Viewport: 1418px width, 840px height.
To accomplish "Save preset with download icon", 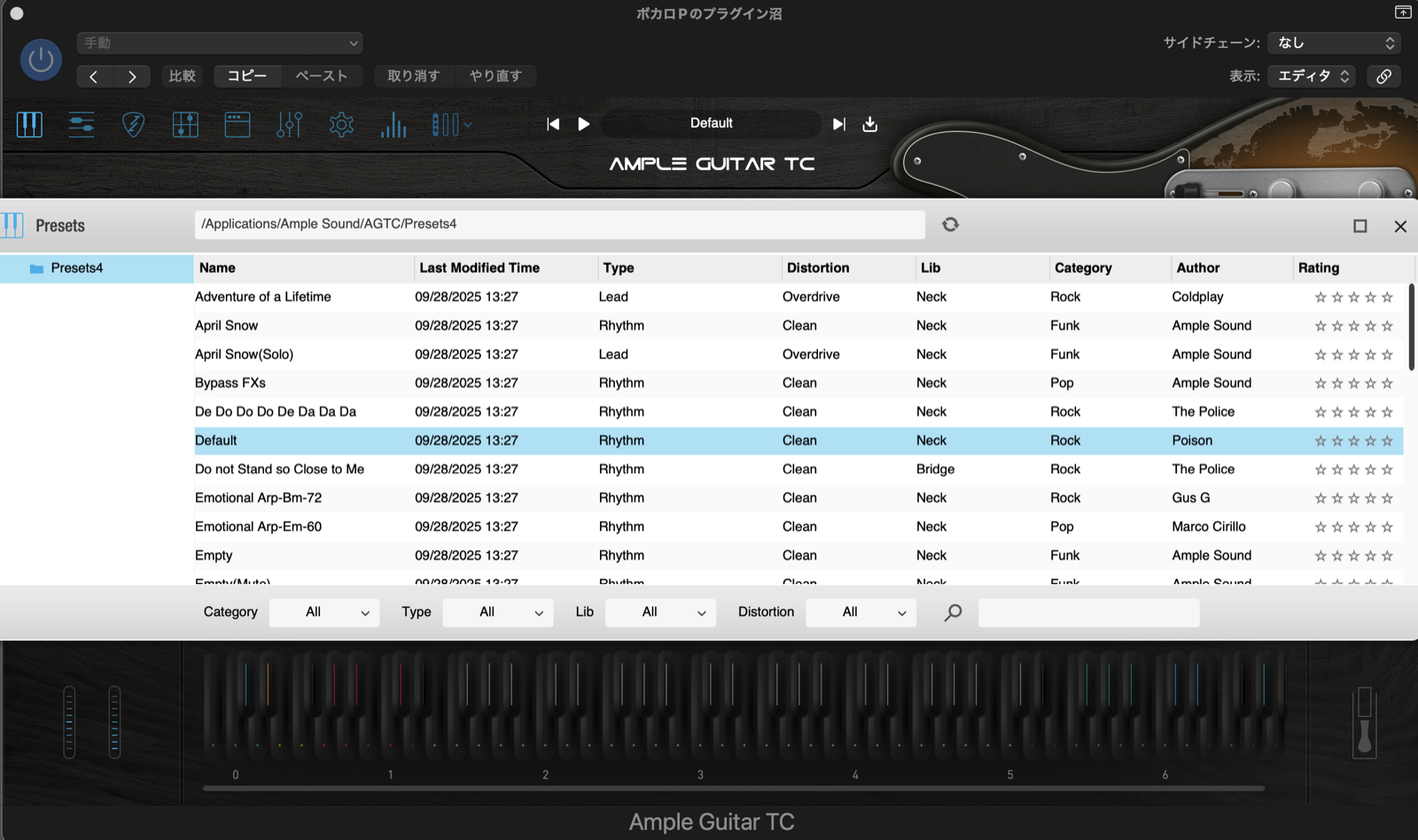I will [870, 124].
